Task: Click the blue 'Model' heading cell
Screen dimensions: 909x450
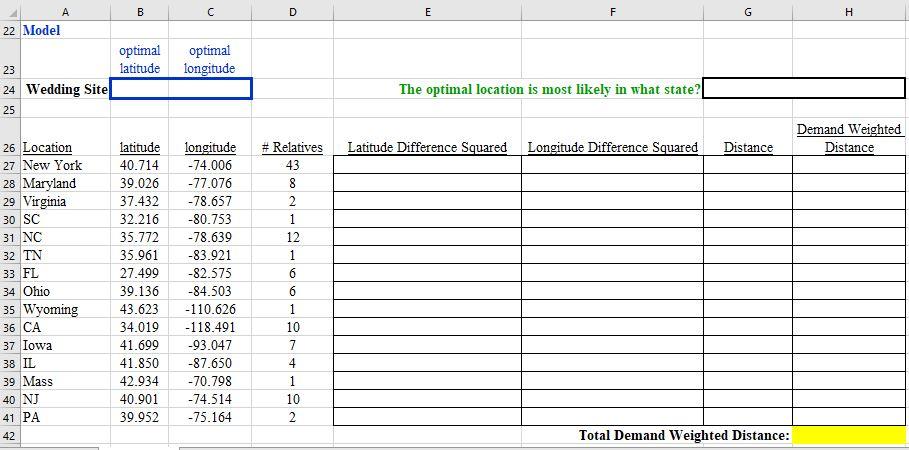Action: [x=66, y=31]
